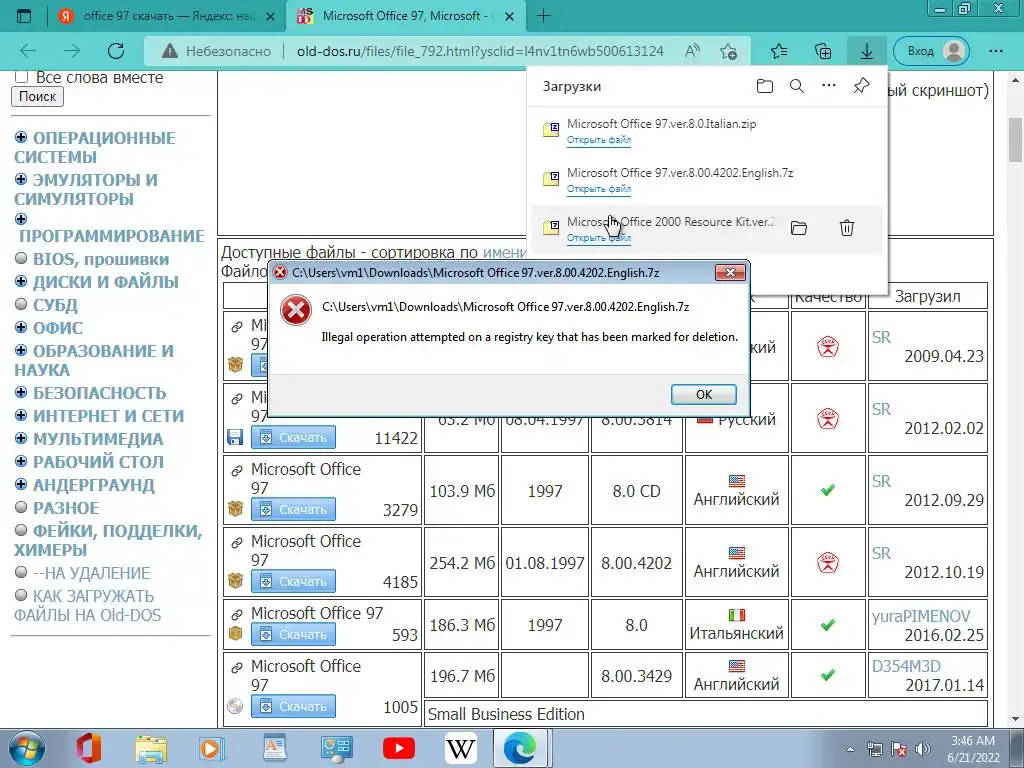The width and height of the screenshot is (1024, 768).
Task: Click SR uploader link dated 2012.09.29
Action: 881,481
